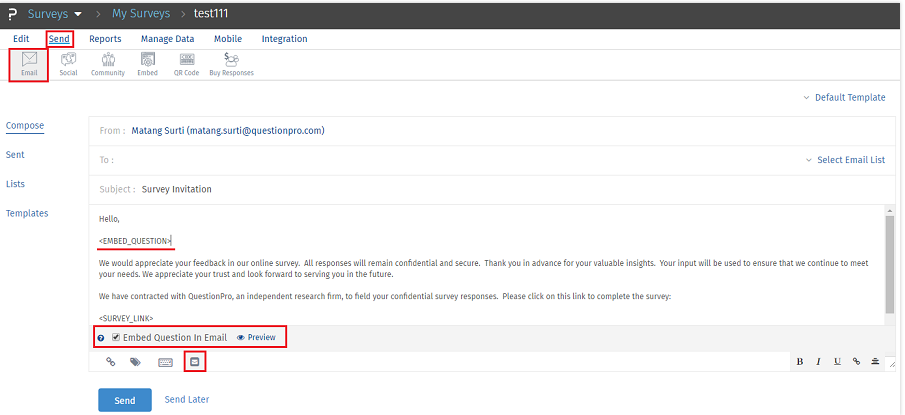The width and height of the screenshot is (905, 415).
Task: Go to the Edit tab
Action: click(21, 39)
